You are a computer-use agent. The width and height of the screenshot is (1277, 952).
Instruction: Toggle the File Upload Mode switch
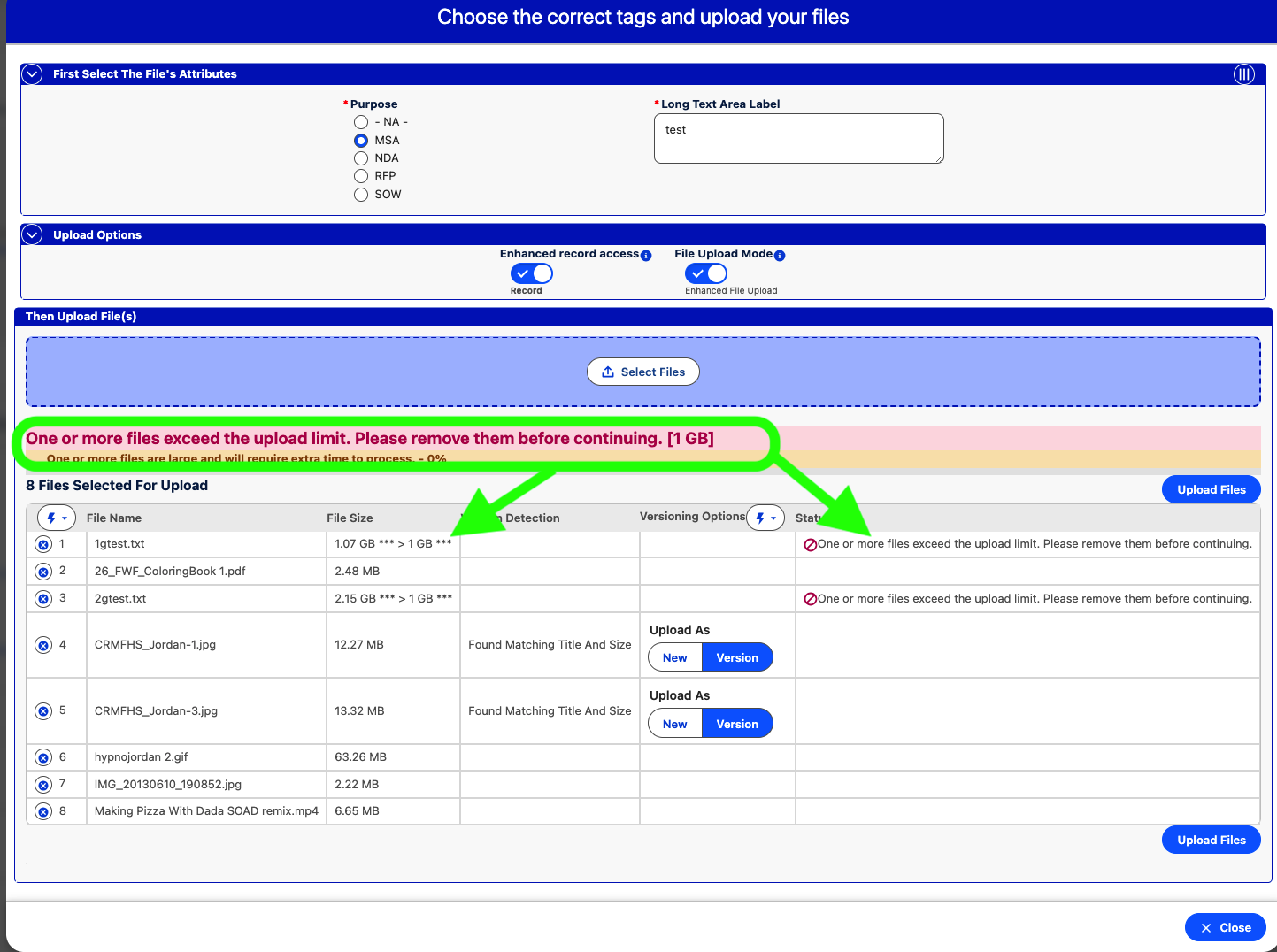click(x=706, y=274)
